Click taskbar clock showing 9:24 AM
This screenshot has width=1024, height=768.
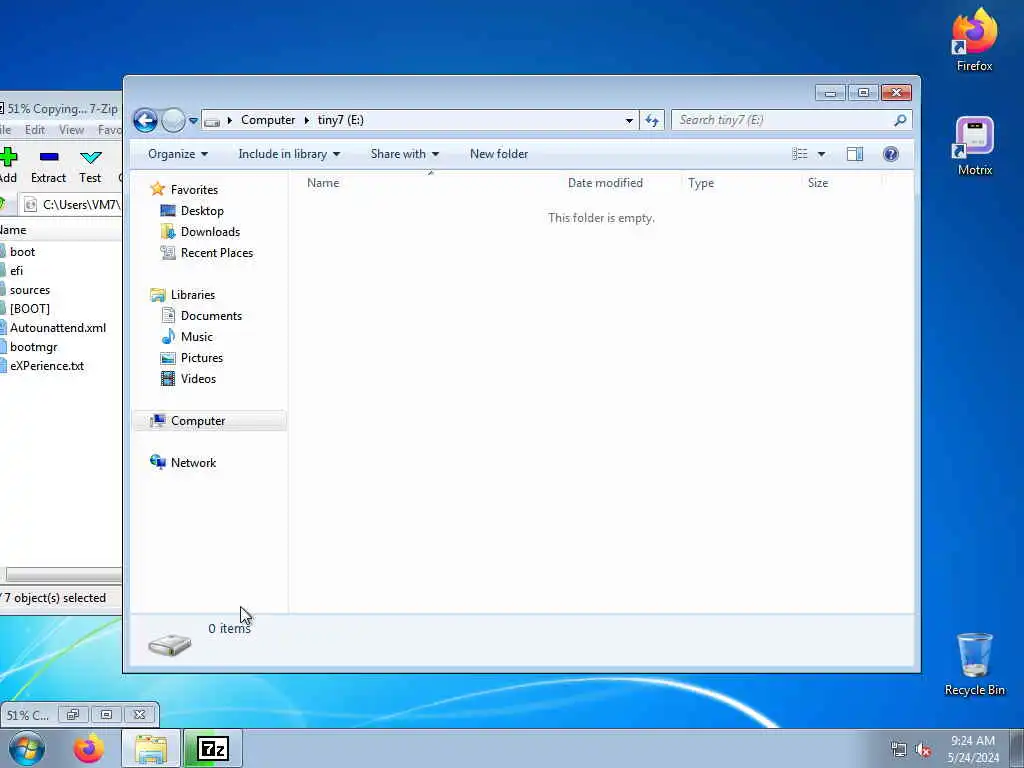point(973,749)
